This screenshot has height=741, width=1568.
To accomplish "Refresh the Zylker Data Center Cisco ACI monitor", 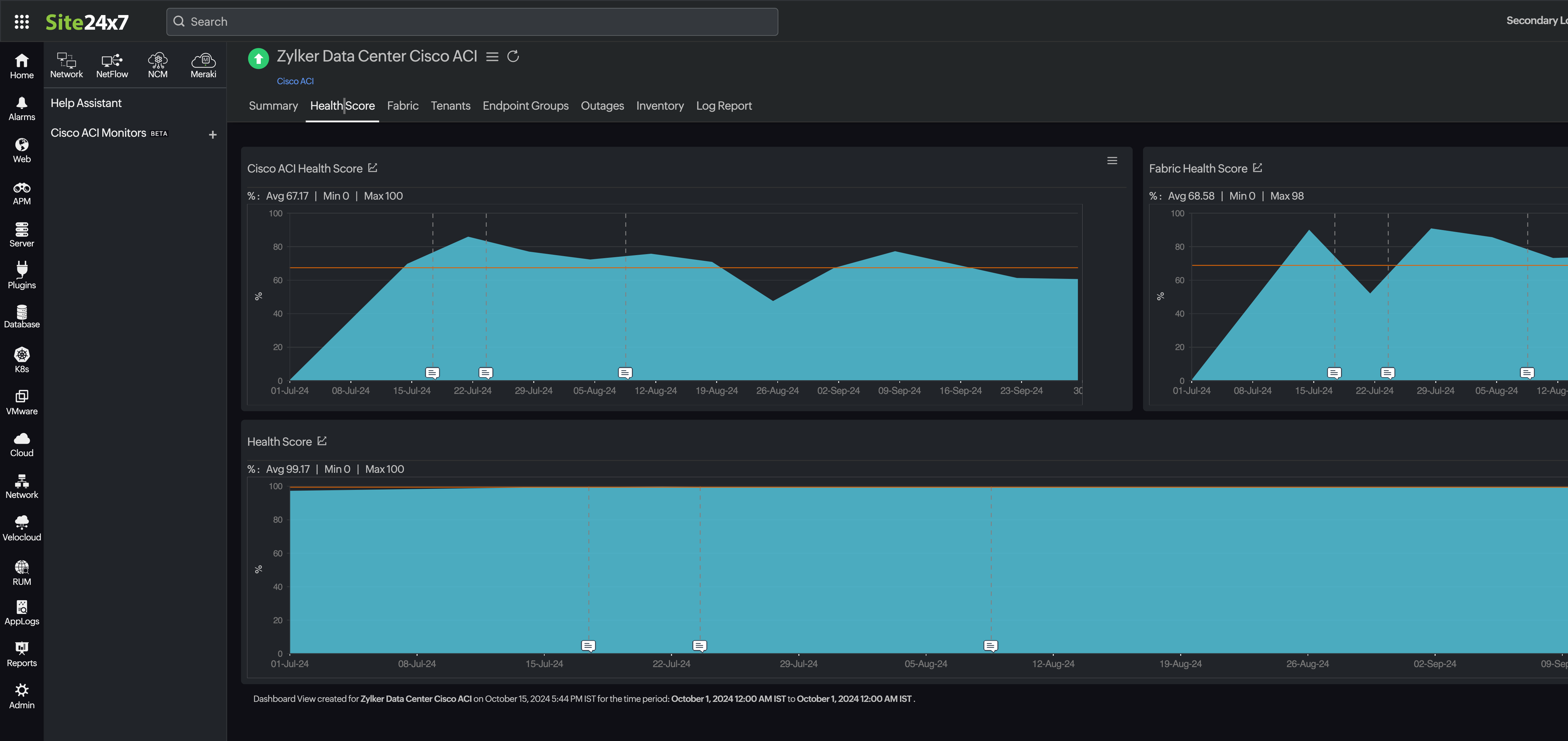I will click(513, 56).
